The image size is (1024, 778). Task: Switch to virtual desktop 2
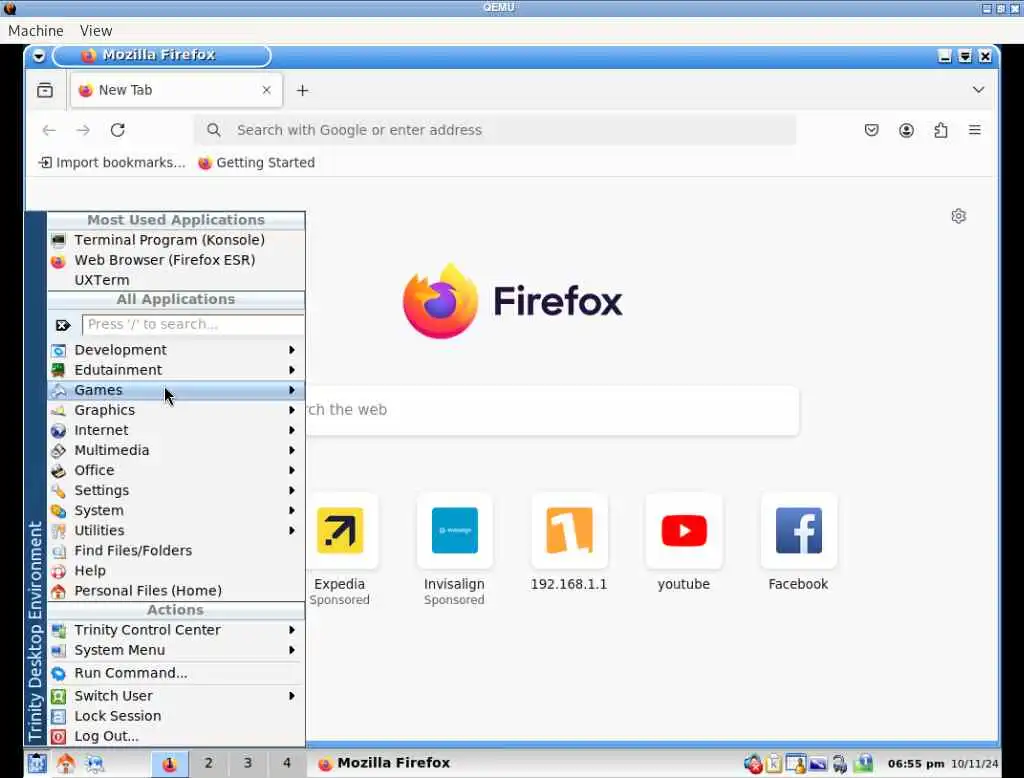[x=208, y=763]
